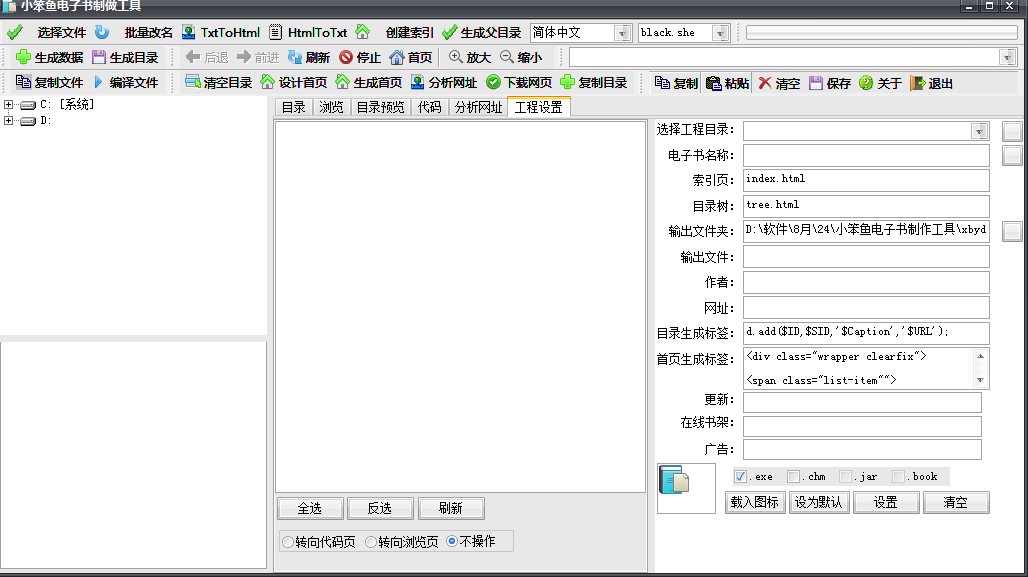Click the book icon thumbnail preview
Viewport: 1028px width, 577px height.
point(685,488)
